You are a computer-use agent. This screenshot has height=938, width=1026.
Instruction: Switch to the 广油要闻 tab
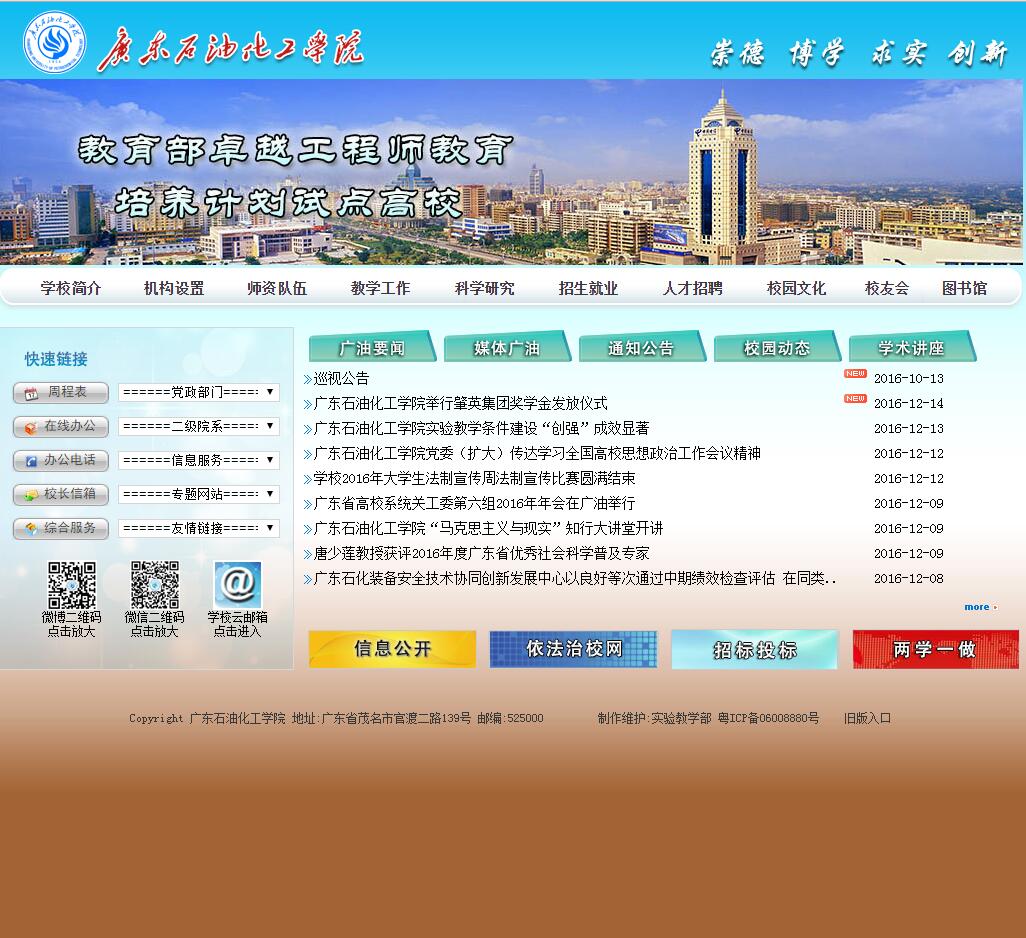[x=372, y=347]
